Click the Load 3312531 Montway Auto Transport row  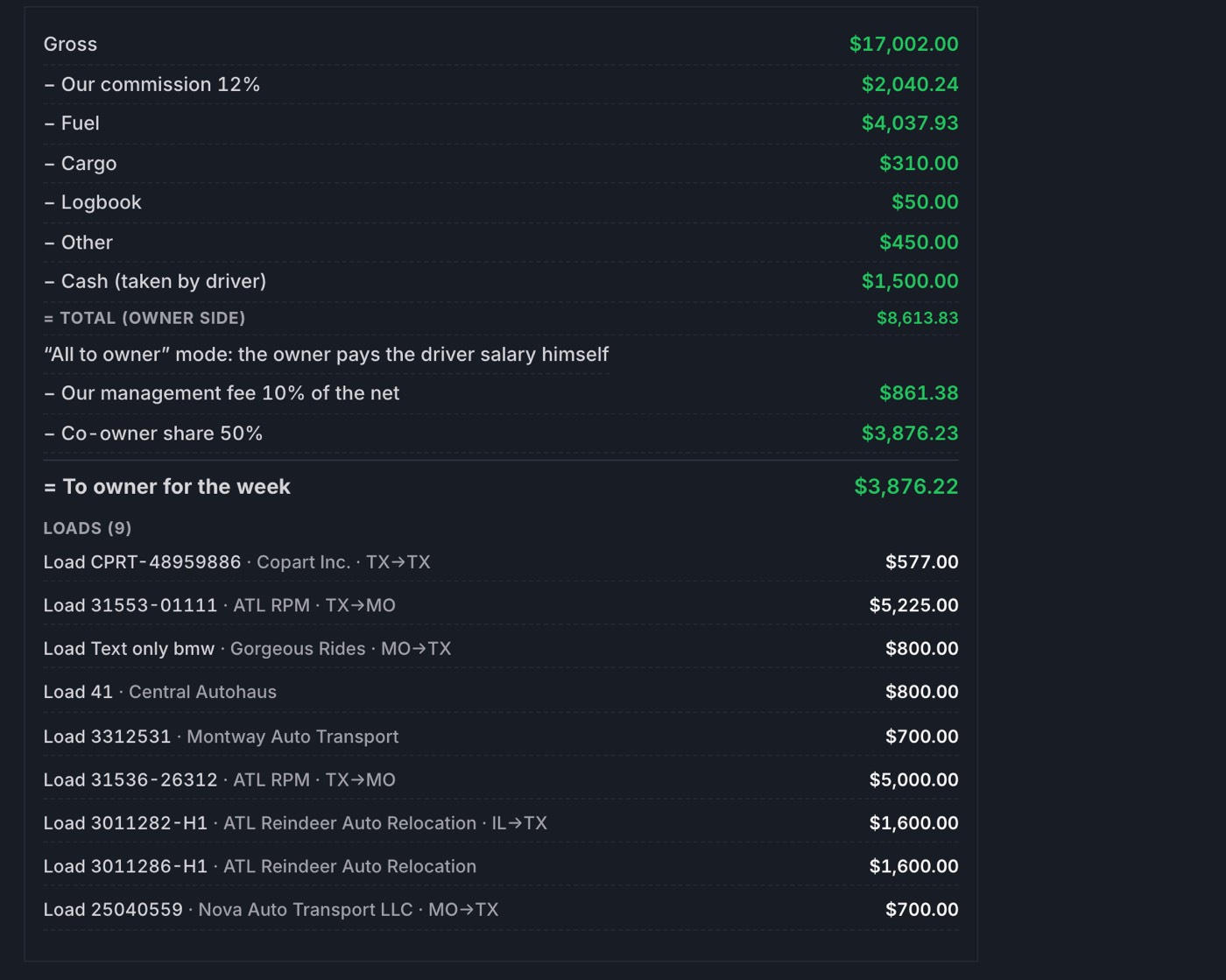pyautogui.click(x=501, y=737)
